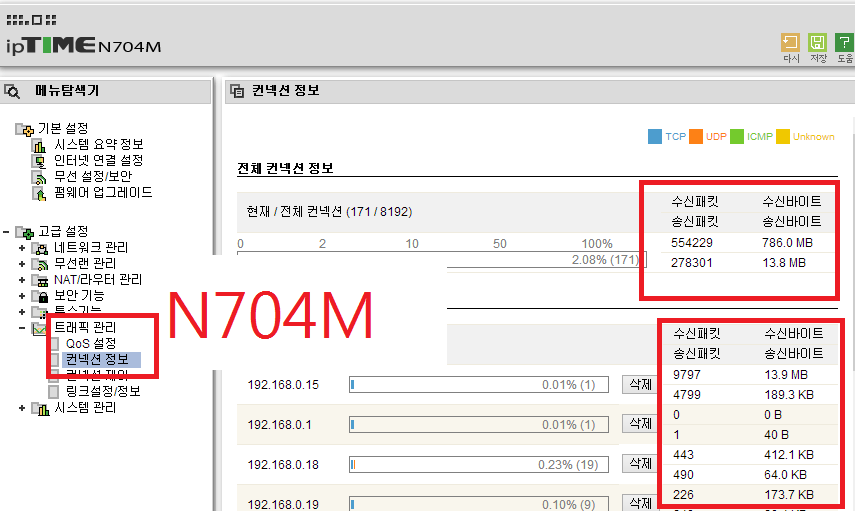855x511 pixels.
Task: Open 링크설정/정보 menu item
Action: (x=103, y=391)
